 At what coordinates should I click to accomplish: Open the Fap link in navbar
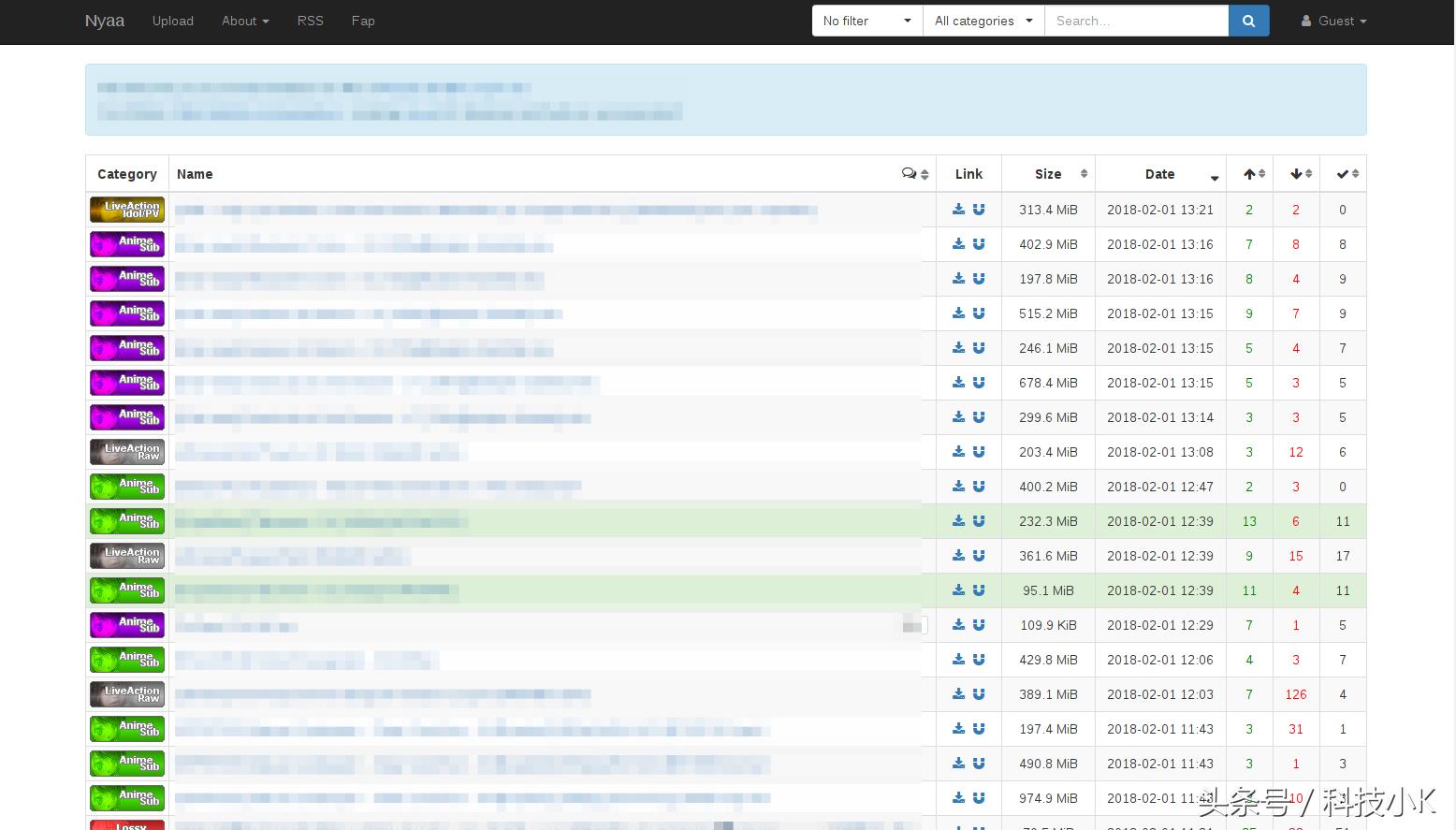363,21
